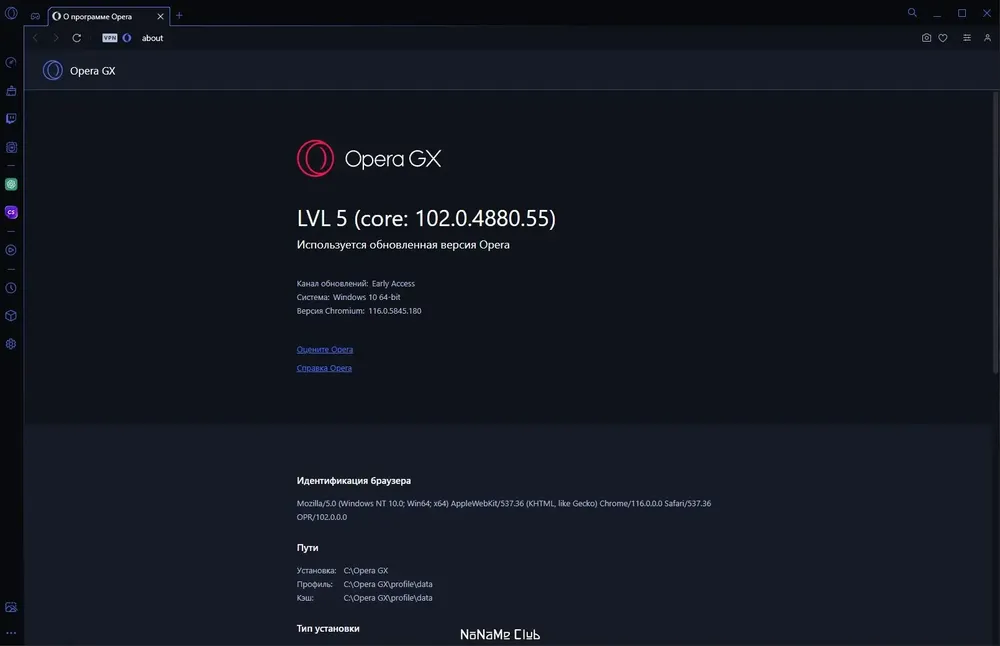Viewport: 1000px width, 646px height.
Task: Close the 'О программе Opera' tab
Action: (160, 17)
